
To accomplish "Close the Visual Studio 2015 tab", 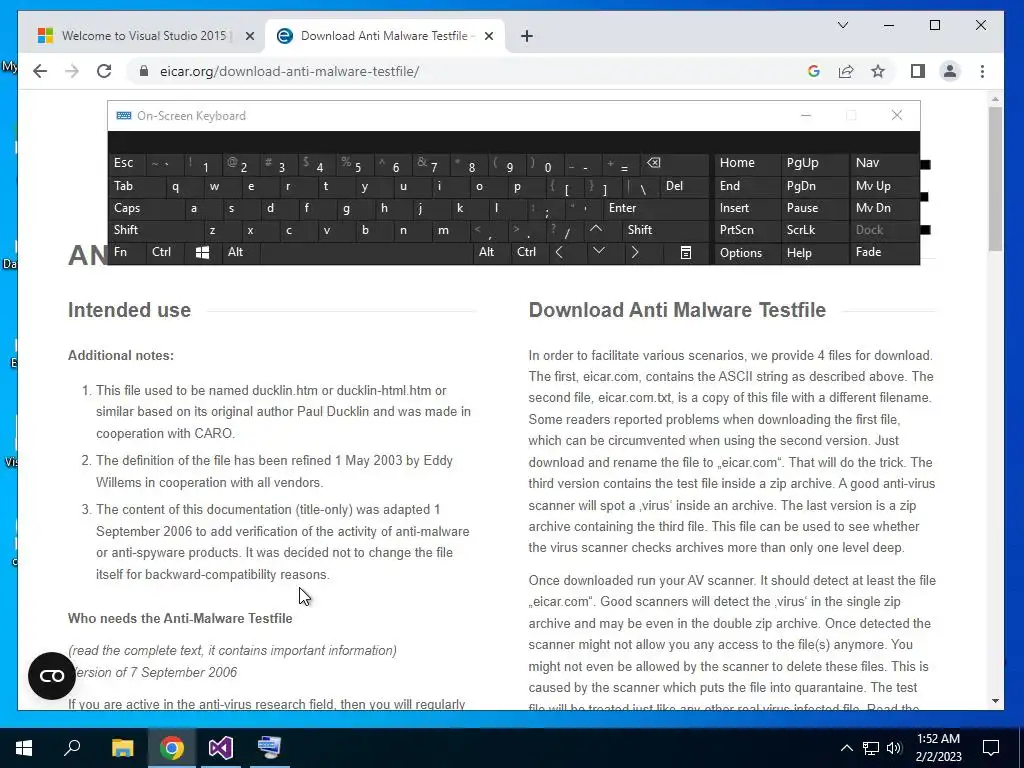I will tap(249, 36).
